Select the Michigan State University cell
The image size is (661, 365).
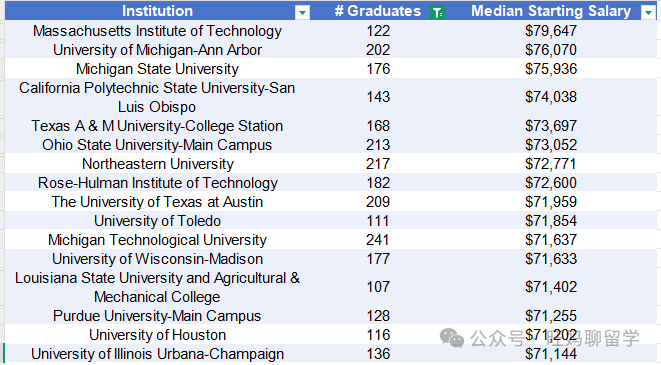click(158, 69)
